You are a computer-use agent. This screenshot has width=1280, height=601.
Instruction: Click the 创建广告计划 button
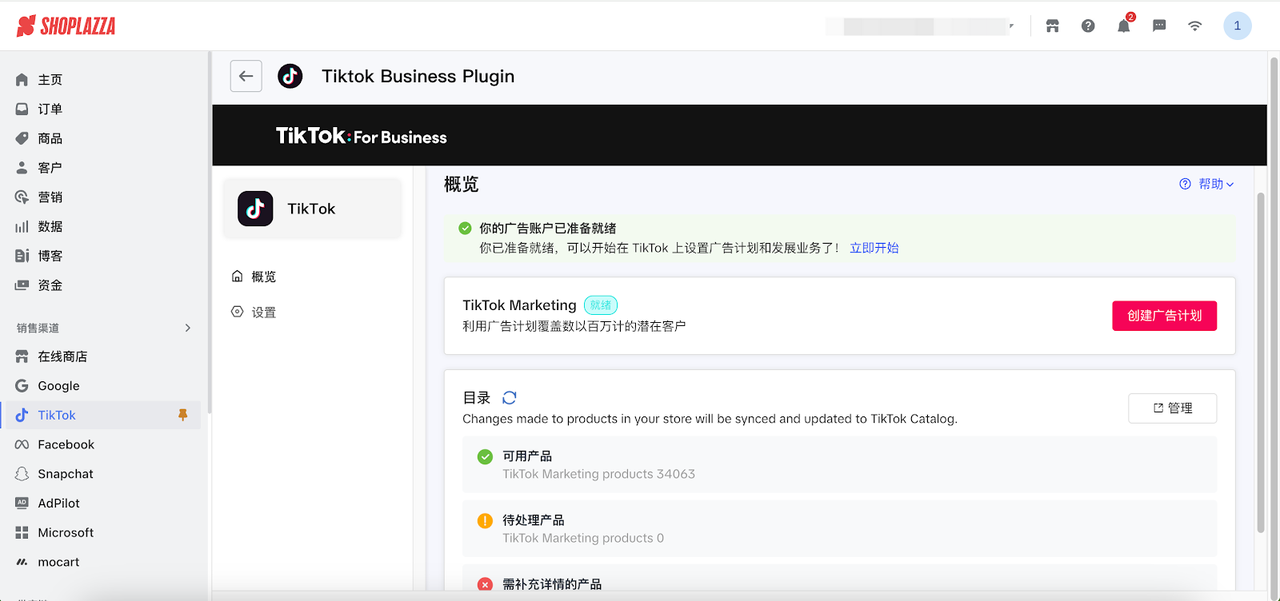[x=1164, y=315]
